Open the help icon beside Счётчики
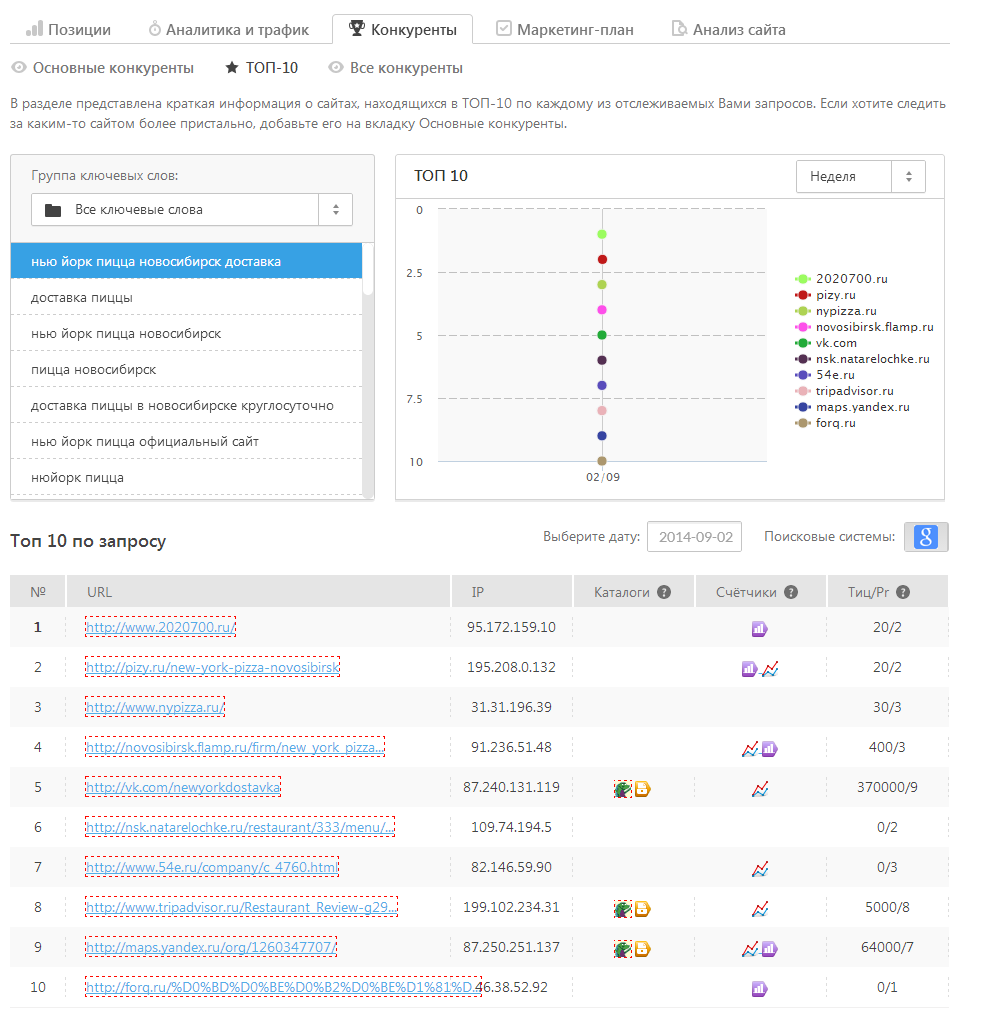The height and width of the screenshot is (1024, 993). pos(791,592)
